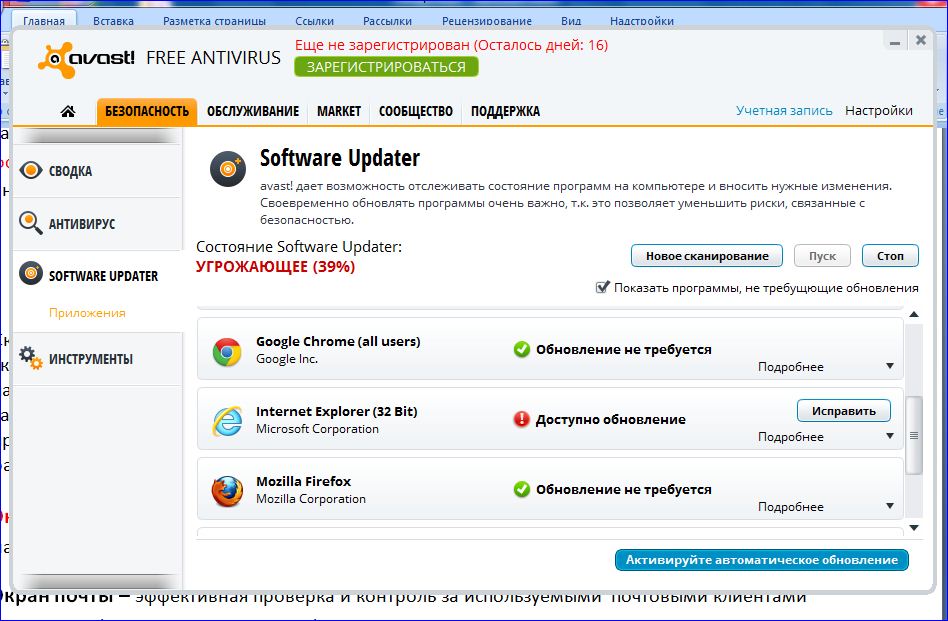Viewport: 948px width, 621px height.
Task: Click the Сводка eye icon
Action: (31, 170)
